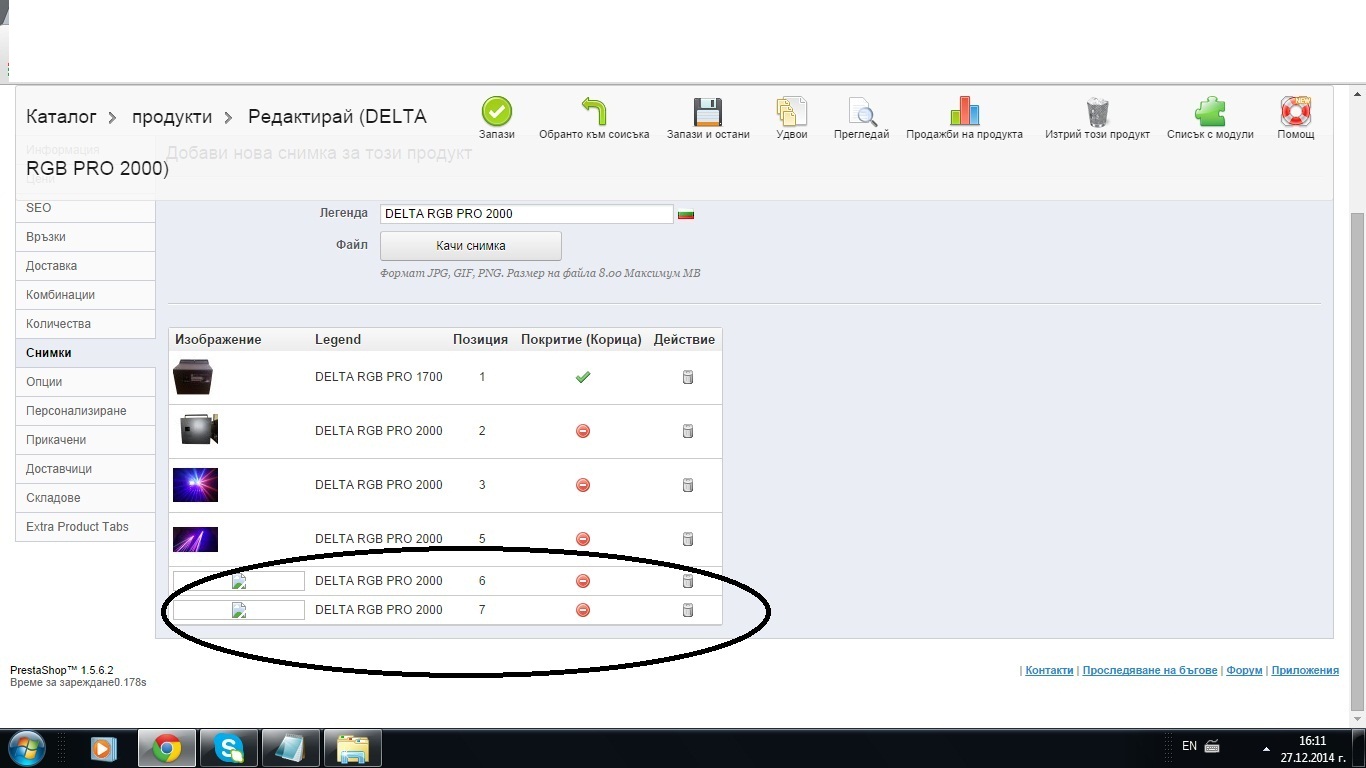
Task: Open Продажби на продукта chart icon
Action: (x=964, y=111)
